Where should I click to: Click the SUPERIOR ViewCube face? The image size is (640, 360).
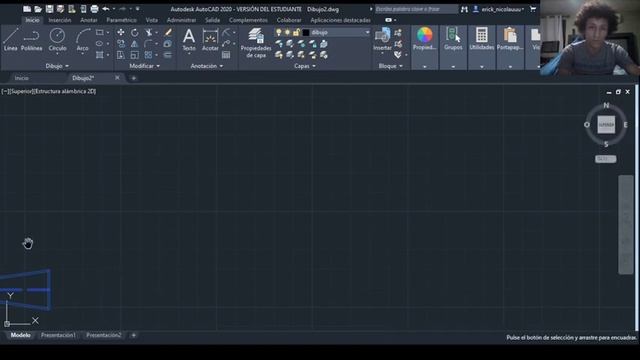click(x=606, y=124)
